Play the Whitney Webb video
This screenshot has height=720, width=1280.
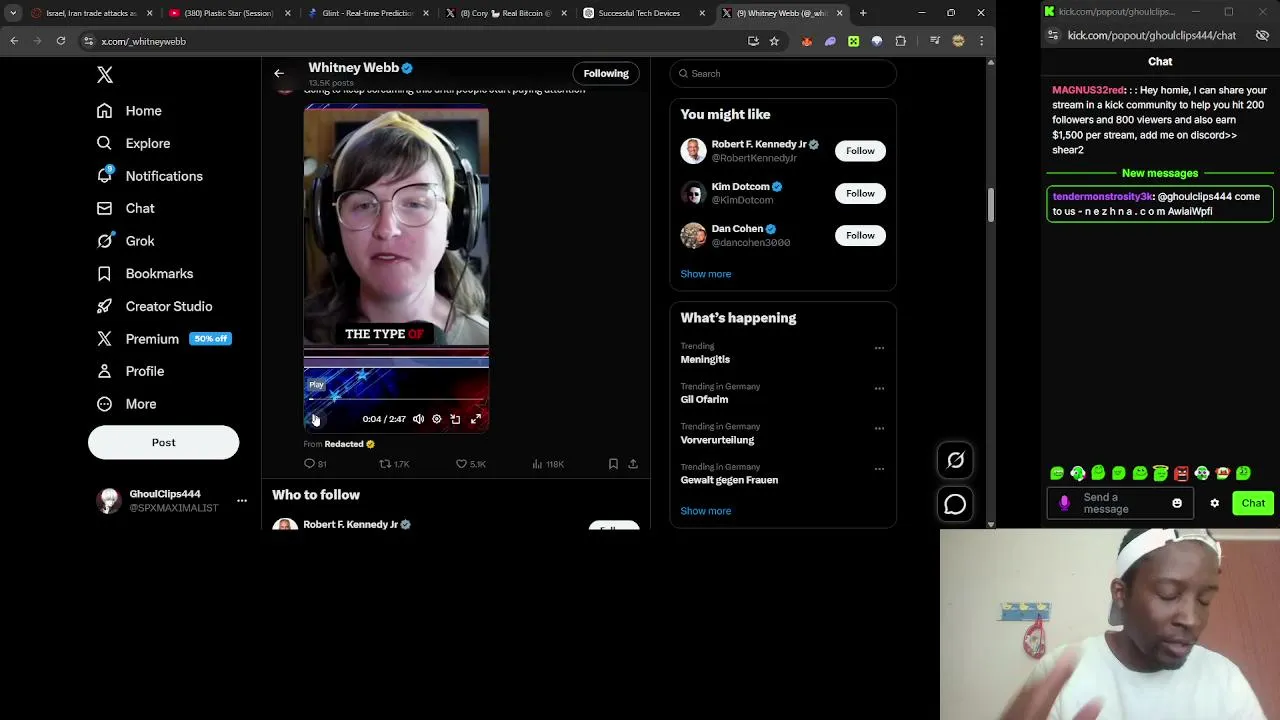coord(315,419)
